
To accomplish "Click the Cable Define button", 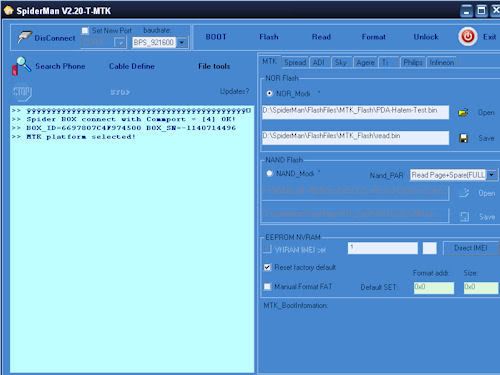I will pyautogui.click(x=132, y=66).
